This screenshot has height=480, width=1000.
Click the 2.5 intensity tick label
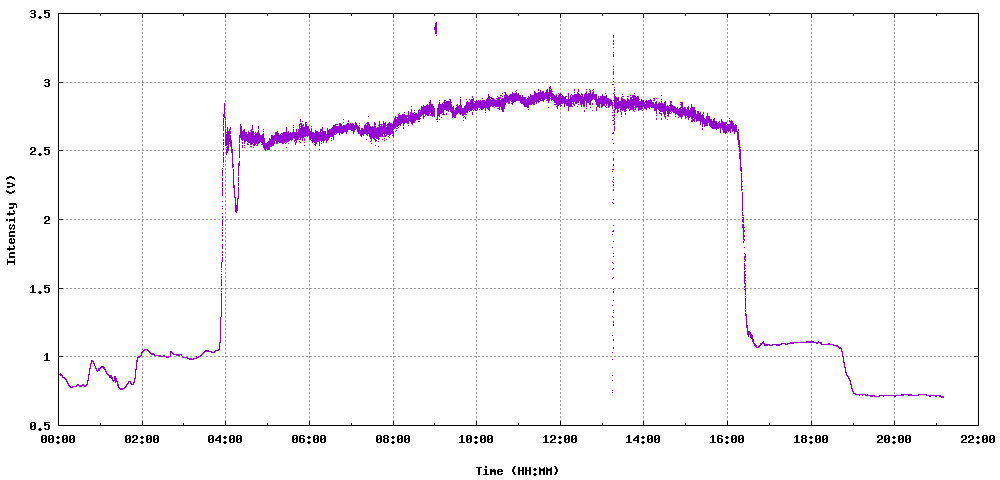(40, 151)
